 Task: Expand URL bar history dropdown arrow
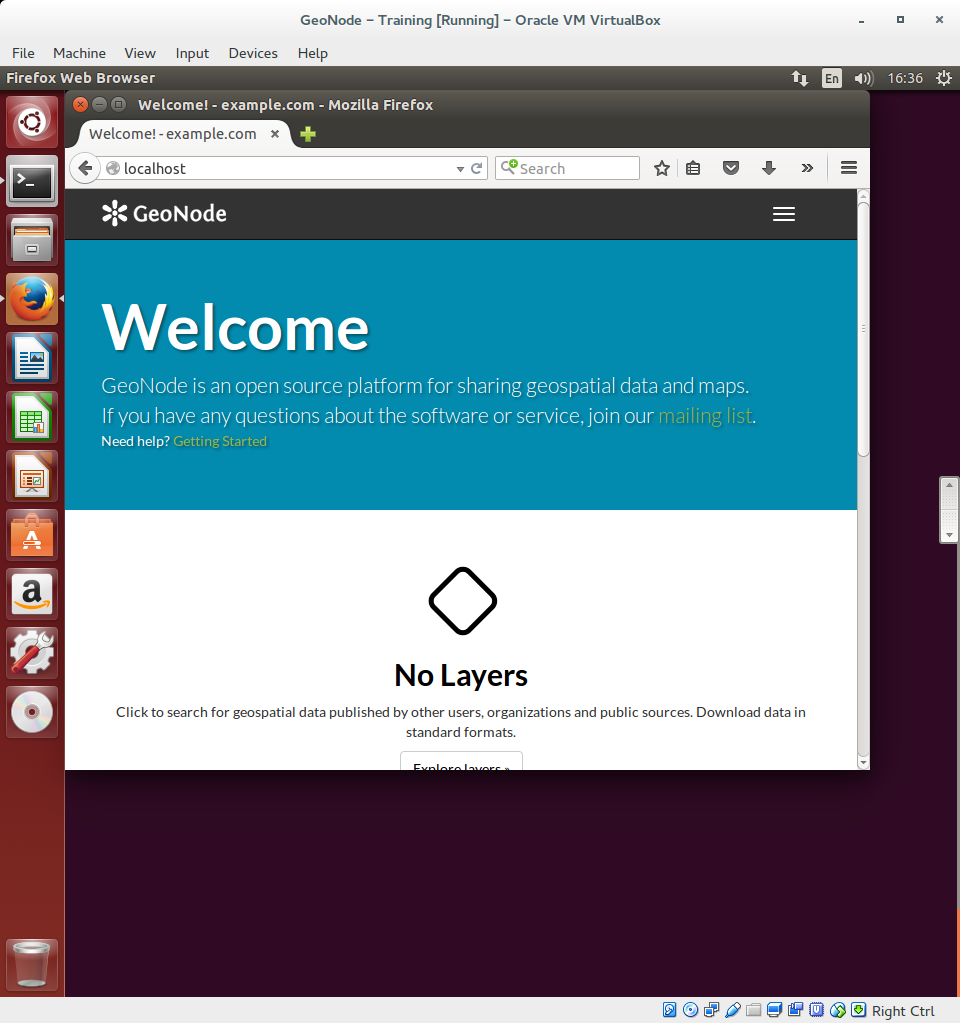(x=460, y=169)
